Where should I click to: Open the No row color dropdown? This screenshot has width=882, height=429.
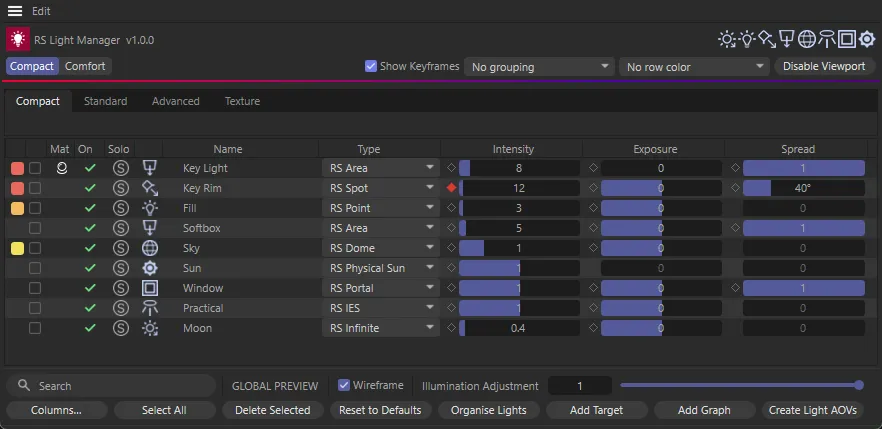[x=695, y=67]
